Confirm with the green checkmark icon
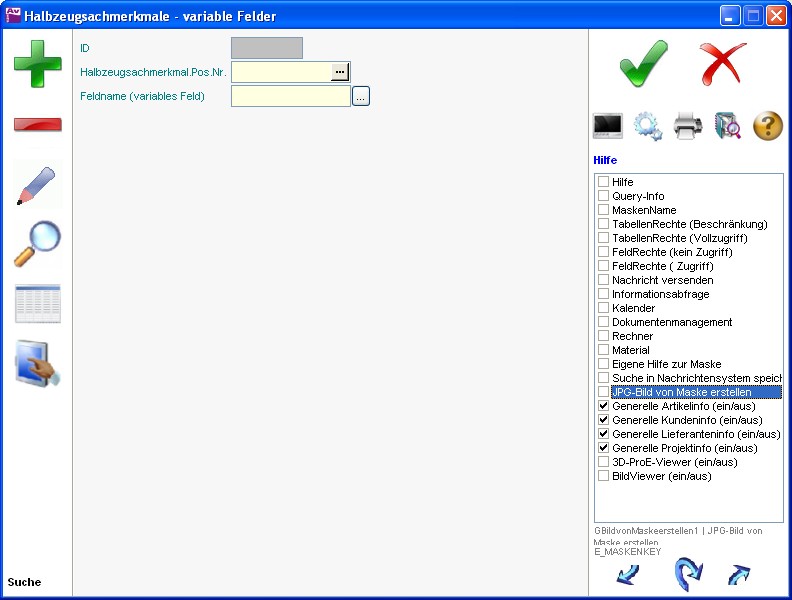The height and width of the screenshot is (600, 792). click(643, 64)
